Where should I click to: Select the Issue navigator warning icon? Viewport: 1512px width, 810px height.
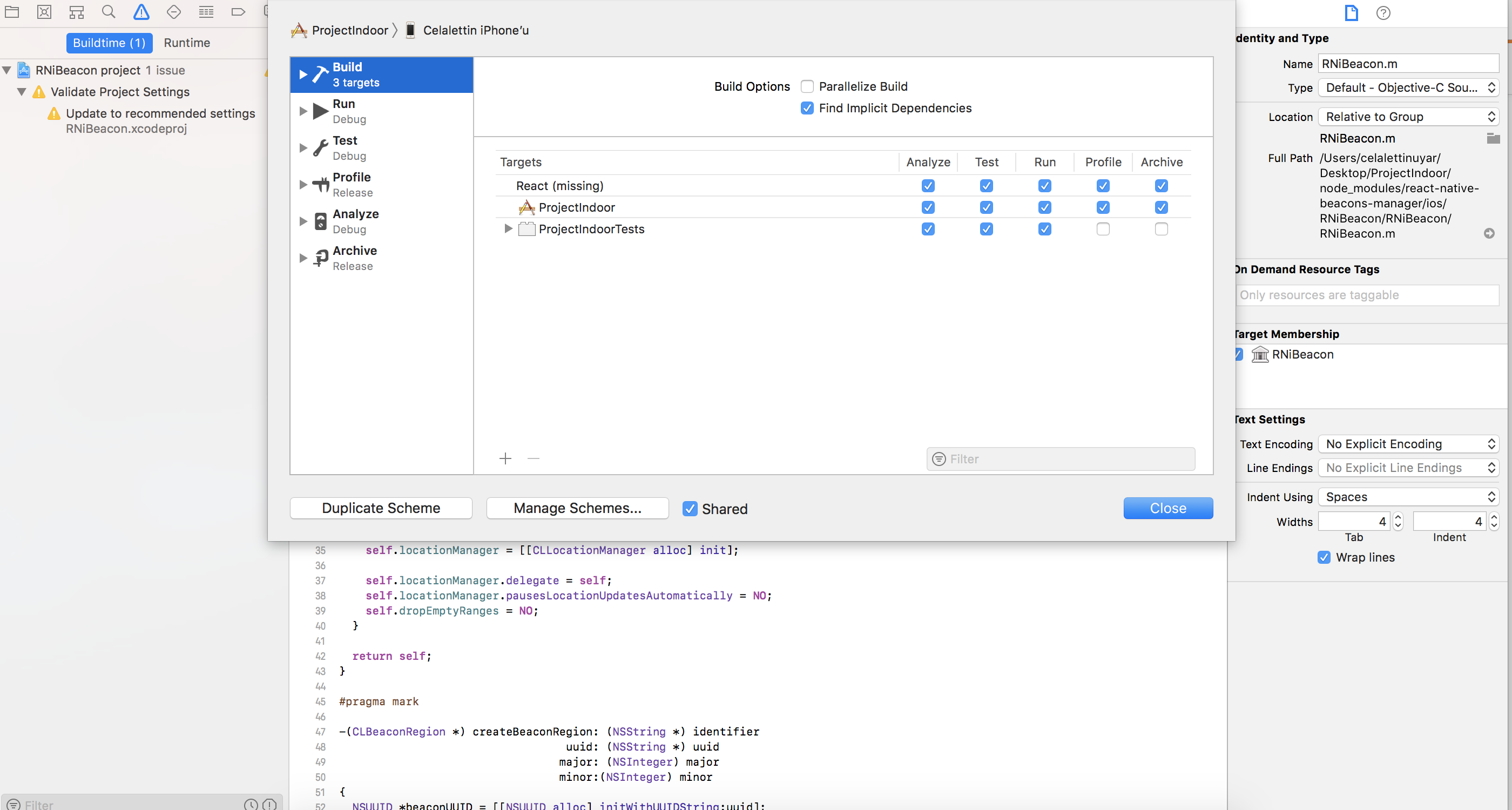coord(141,12)
